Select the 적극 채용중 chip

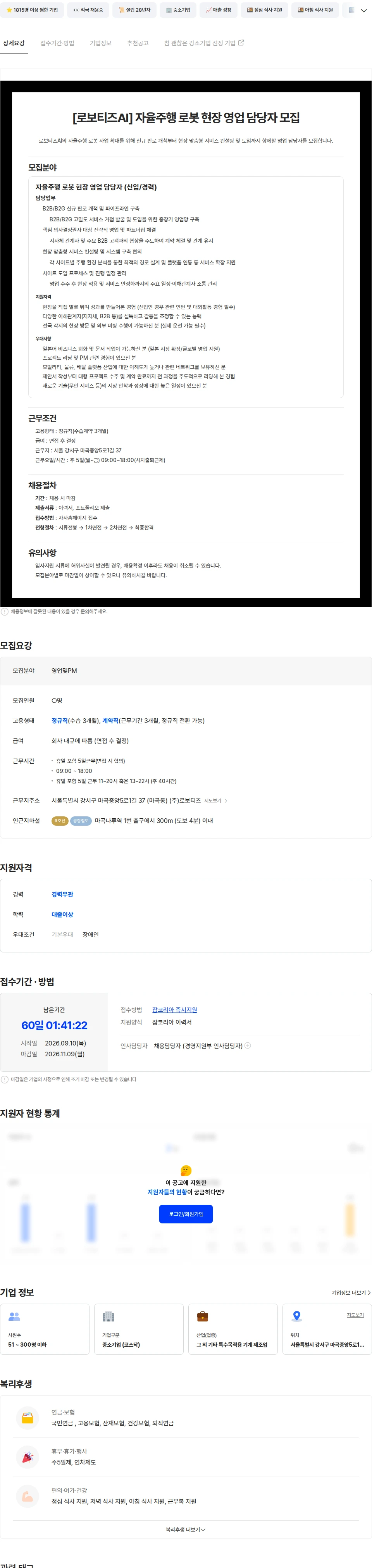[x=88, y=10]
